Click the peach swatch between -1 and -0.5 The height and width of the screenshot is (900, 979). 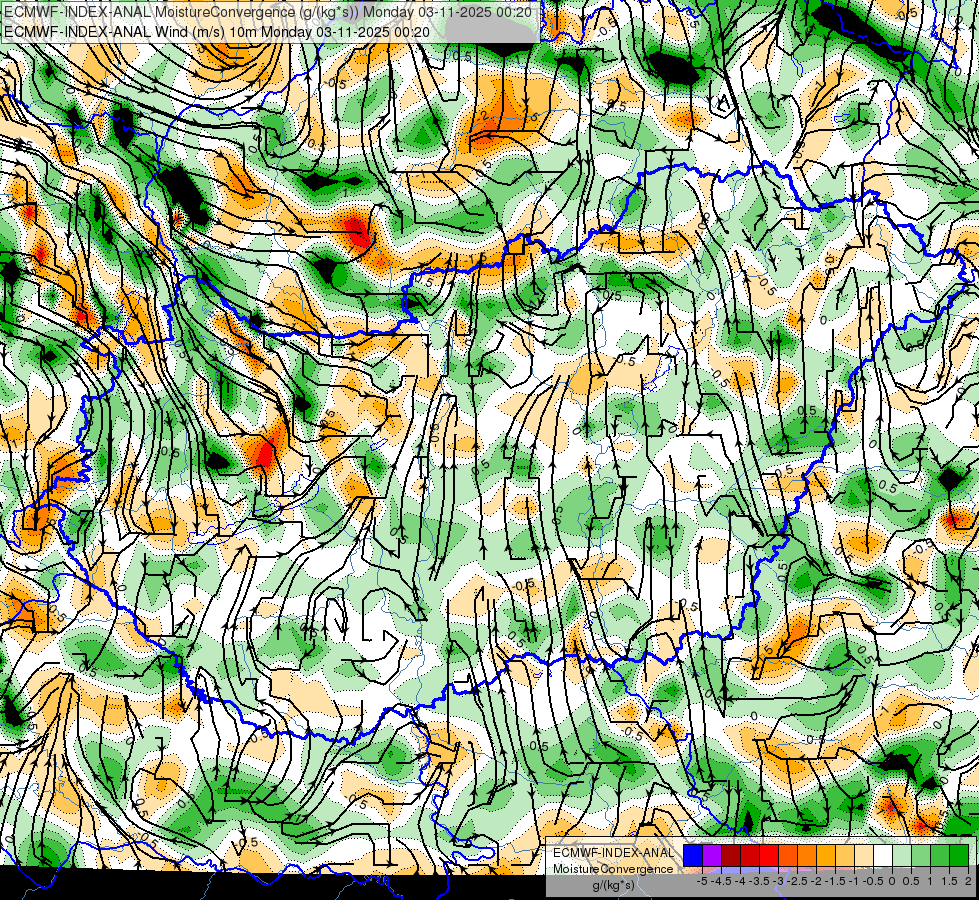coord(864,855)
